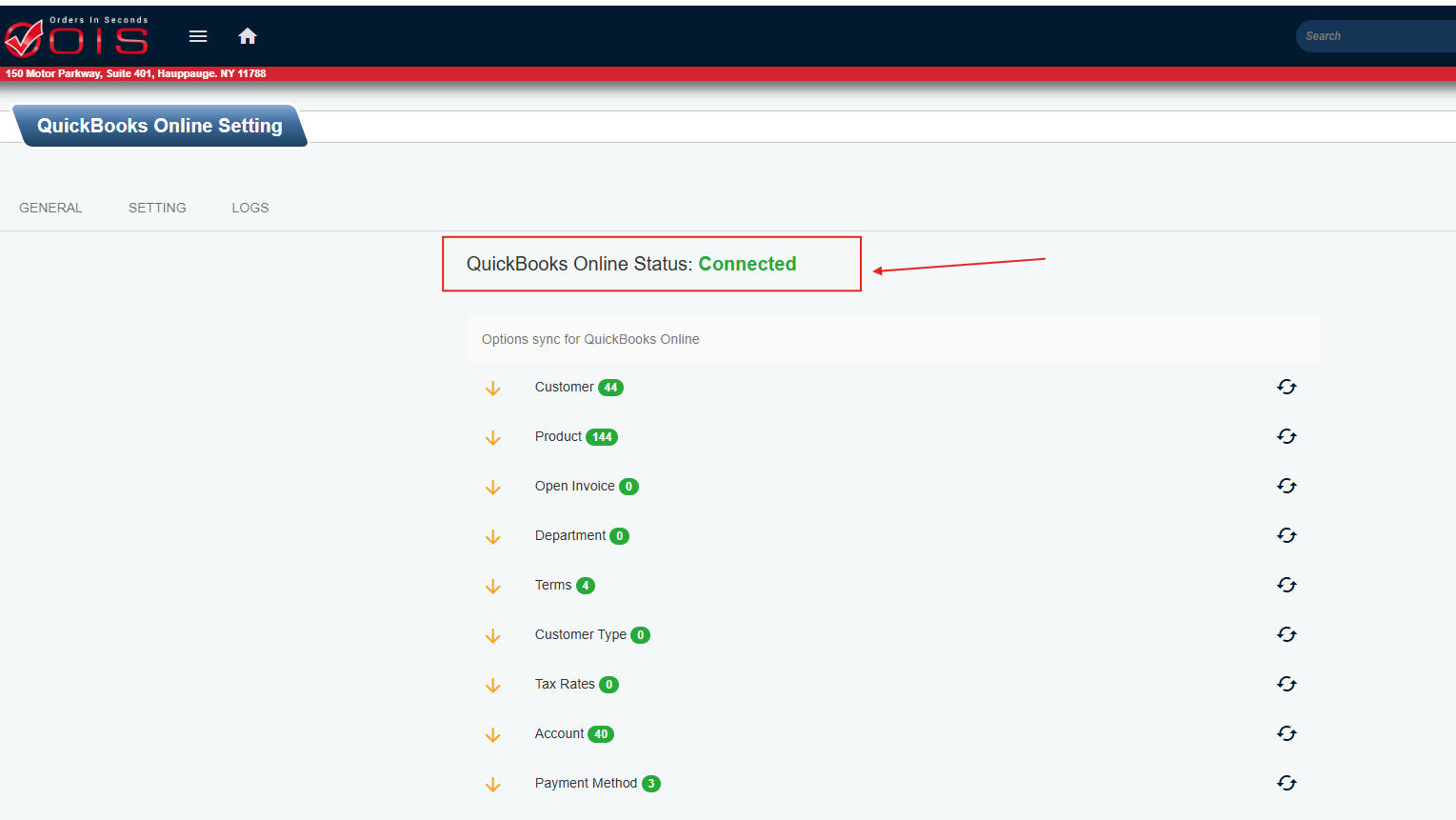Click the 'Payment Method' row label
1456x820 pixels.
(586, 783)
